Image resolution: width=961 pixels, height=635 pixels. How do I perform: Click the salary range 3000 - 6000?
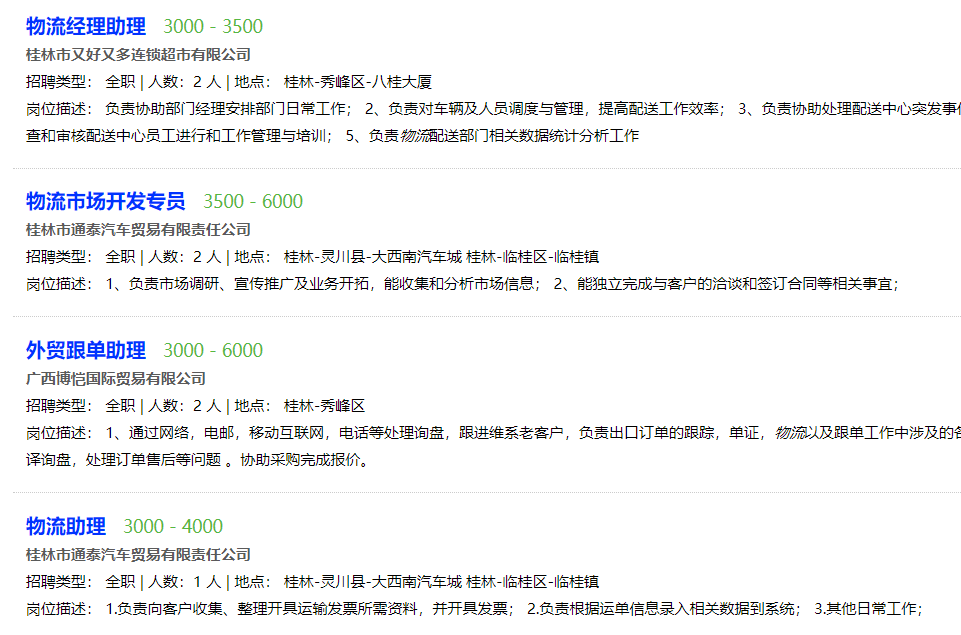213,350
